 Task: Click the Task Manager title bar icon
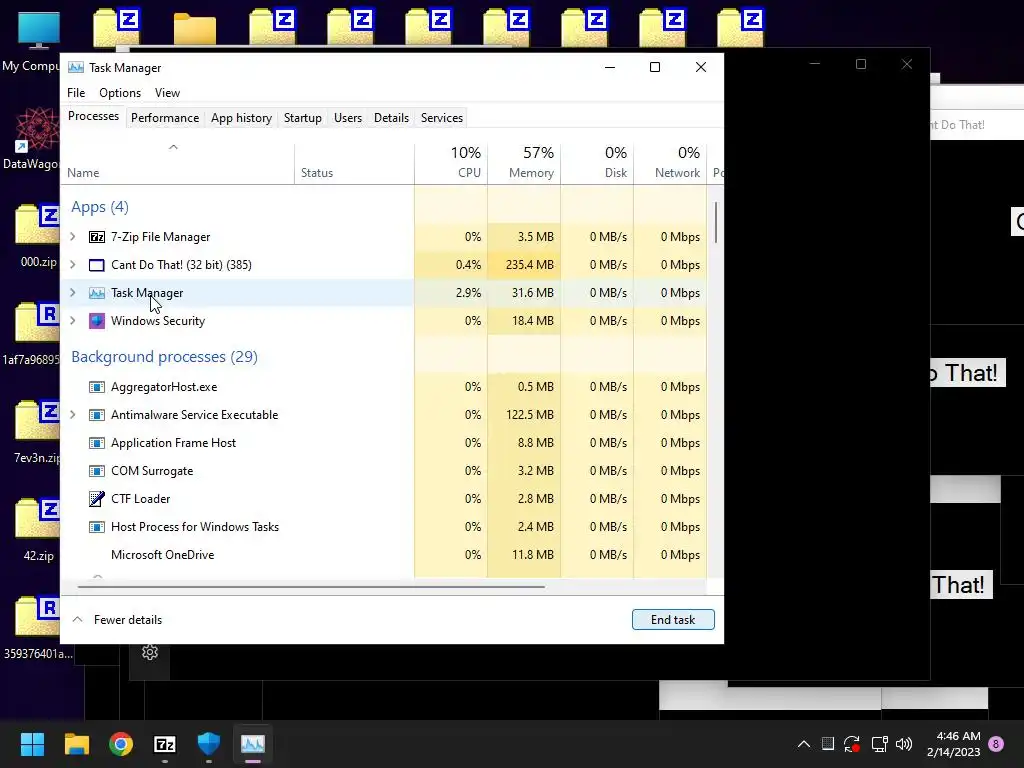pyautogui.click(x=76, y=68)
